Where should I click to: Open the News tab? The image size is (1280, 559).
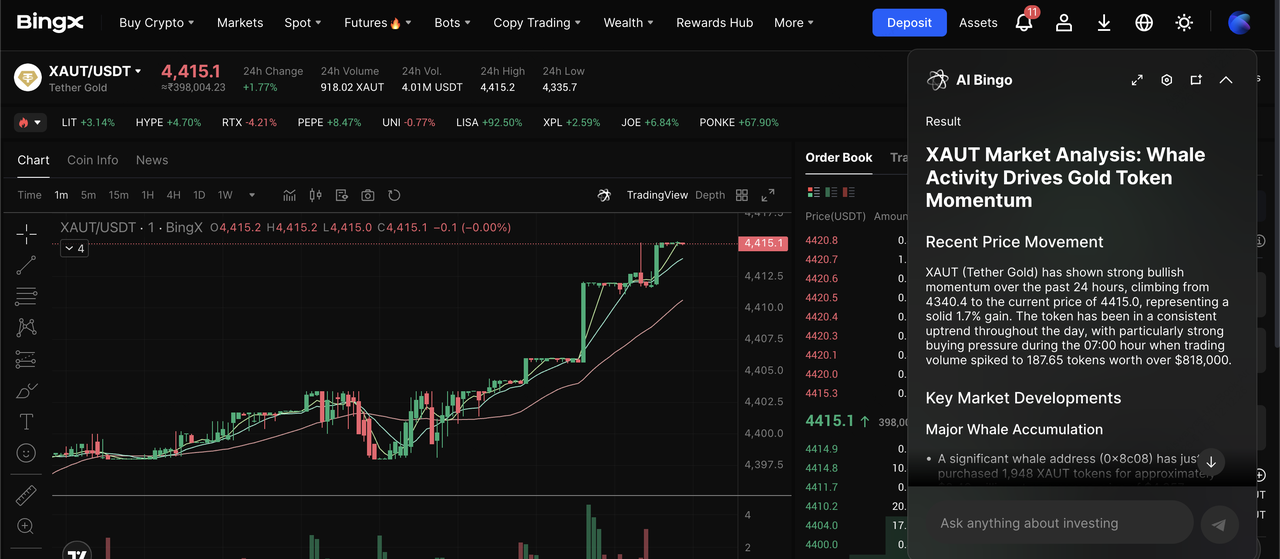coord(152,160)
